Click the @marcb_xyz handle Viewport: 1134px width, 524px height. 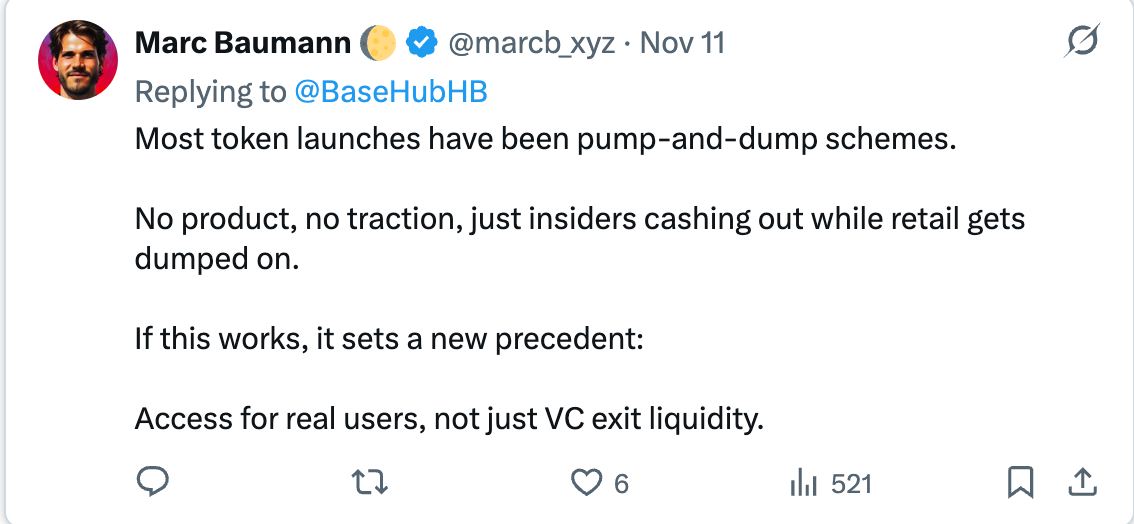point(532,43)
